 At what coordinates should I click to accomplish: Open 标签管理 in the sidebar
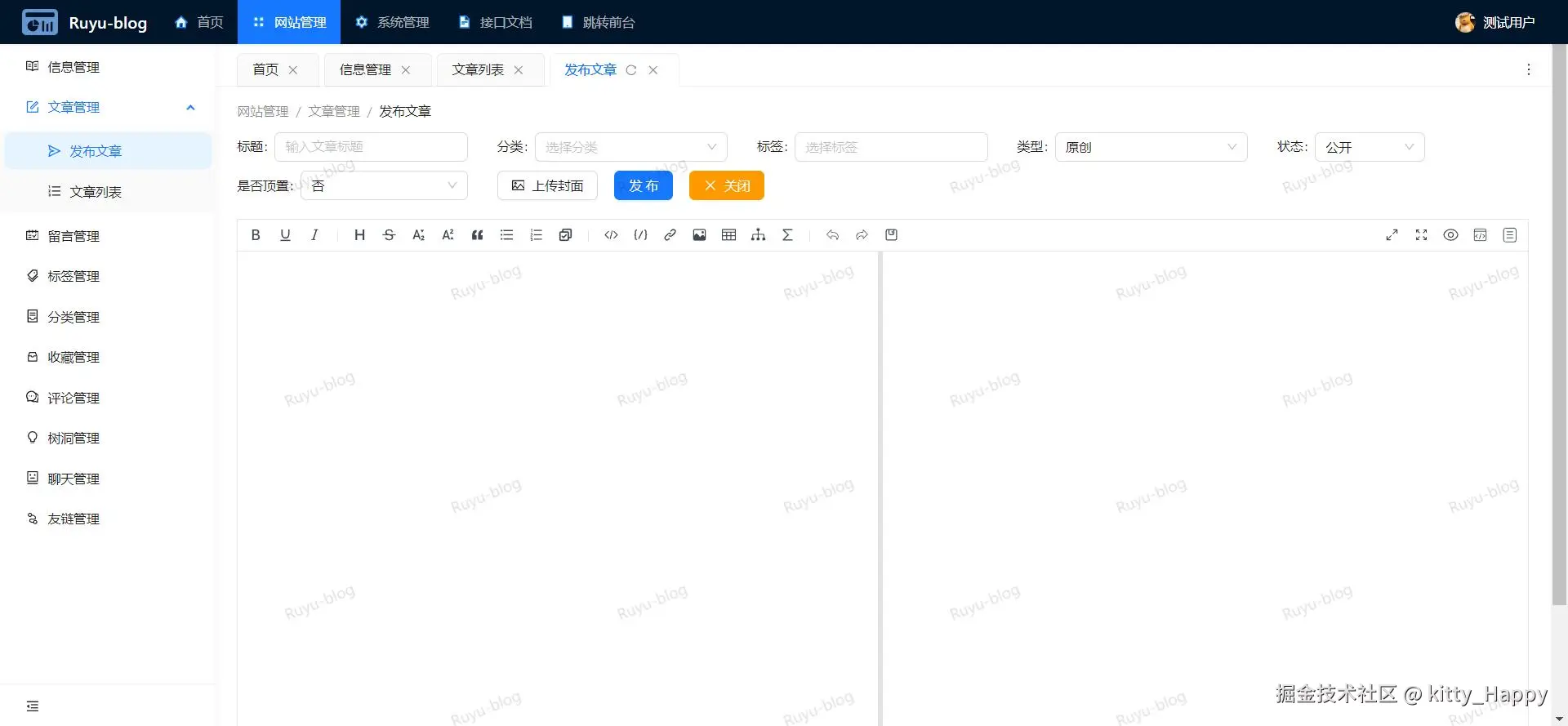click(108, 276)
